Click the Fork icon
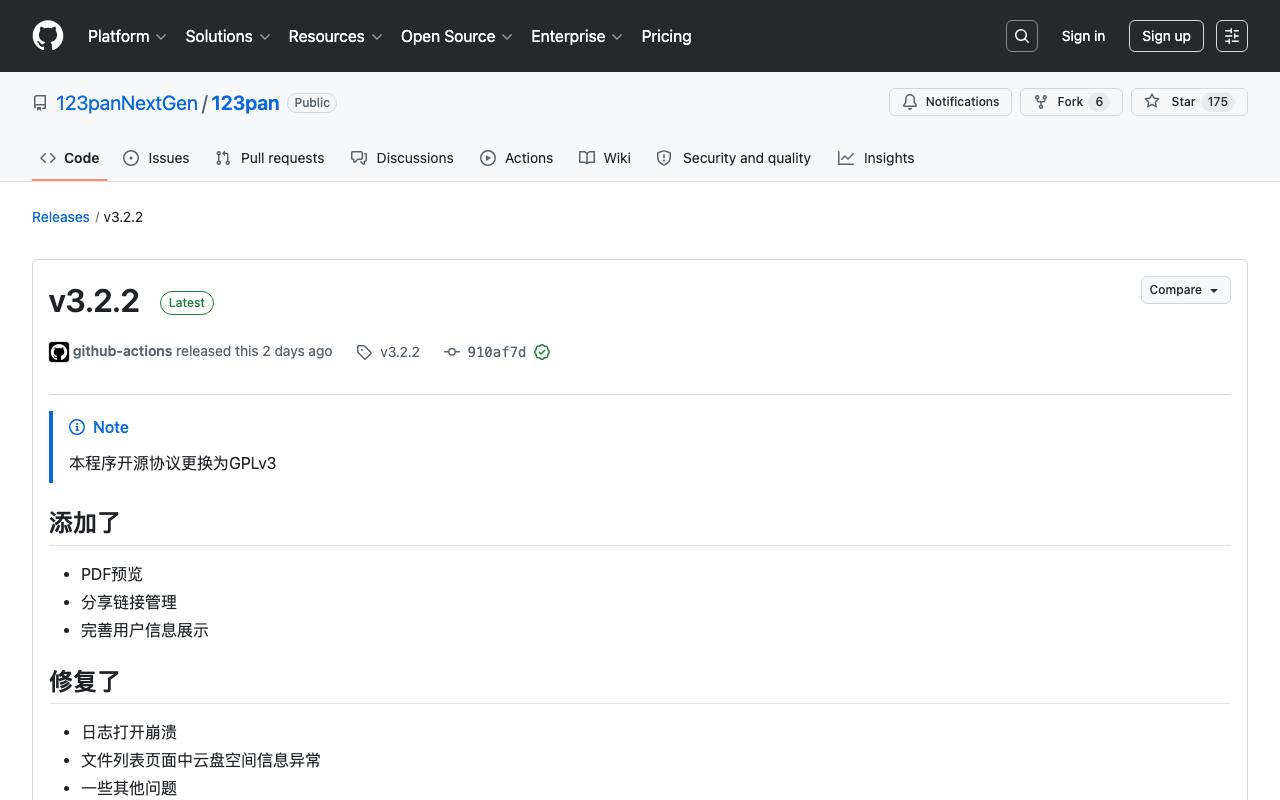 [1041, 102]
